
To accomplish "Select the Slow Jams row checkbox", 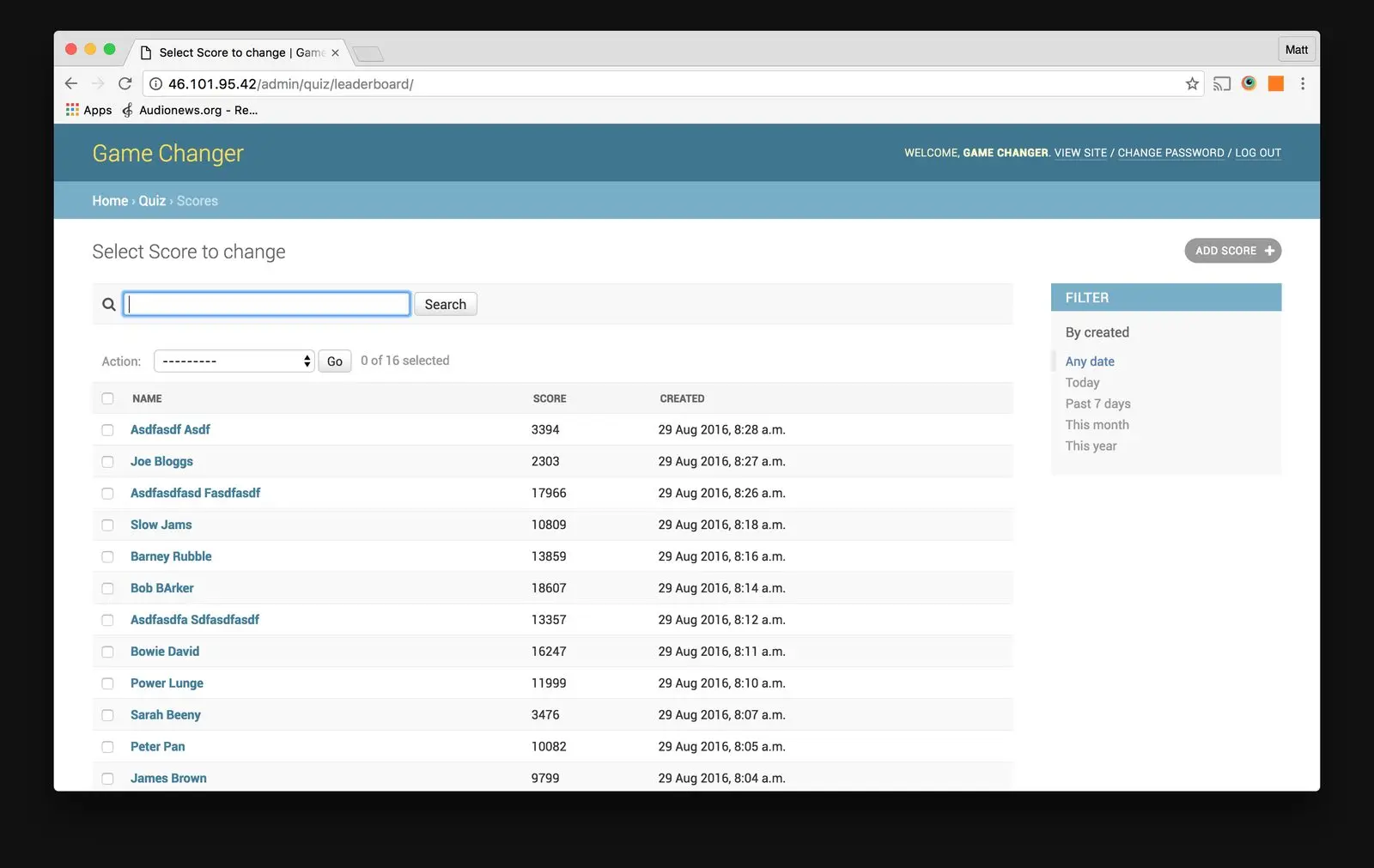I will [107, 525].
